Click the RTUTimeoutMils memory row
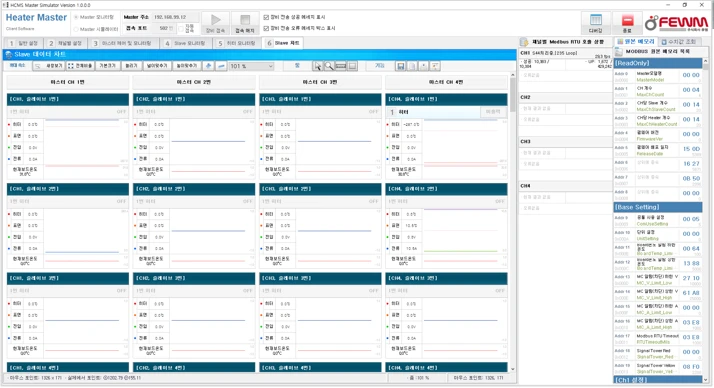Screen dimensions: 714x388 coord(658,339)
